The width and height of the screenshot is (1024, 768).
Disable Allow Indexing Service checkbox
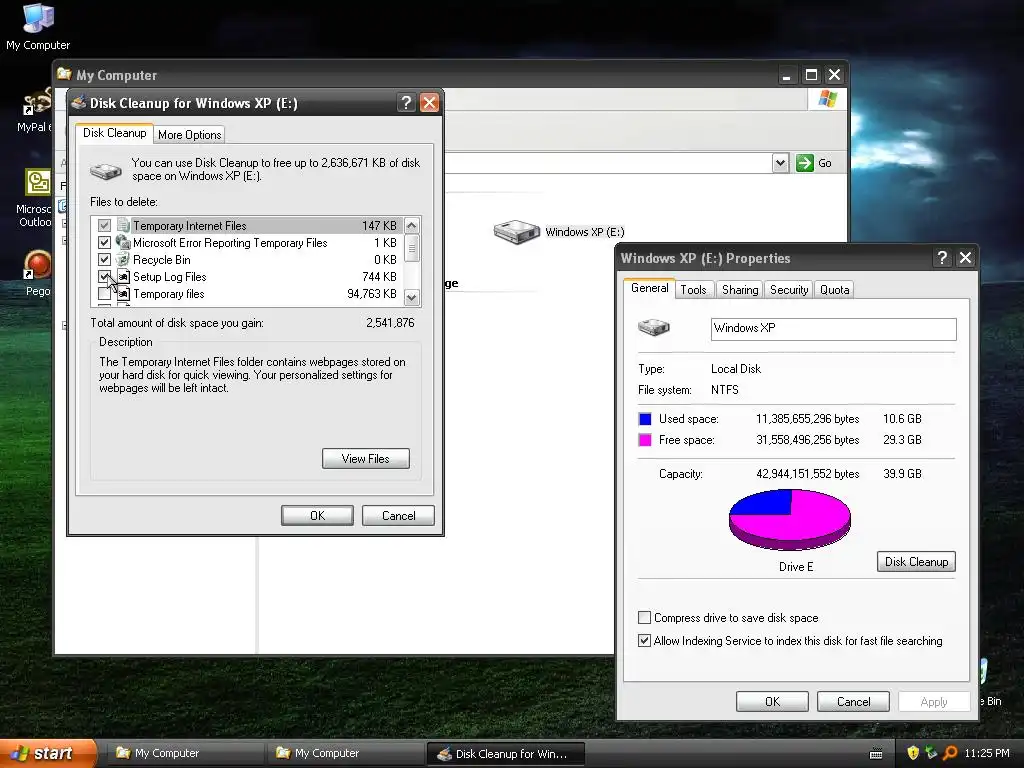645,641
